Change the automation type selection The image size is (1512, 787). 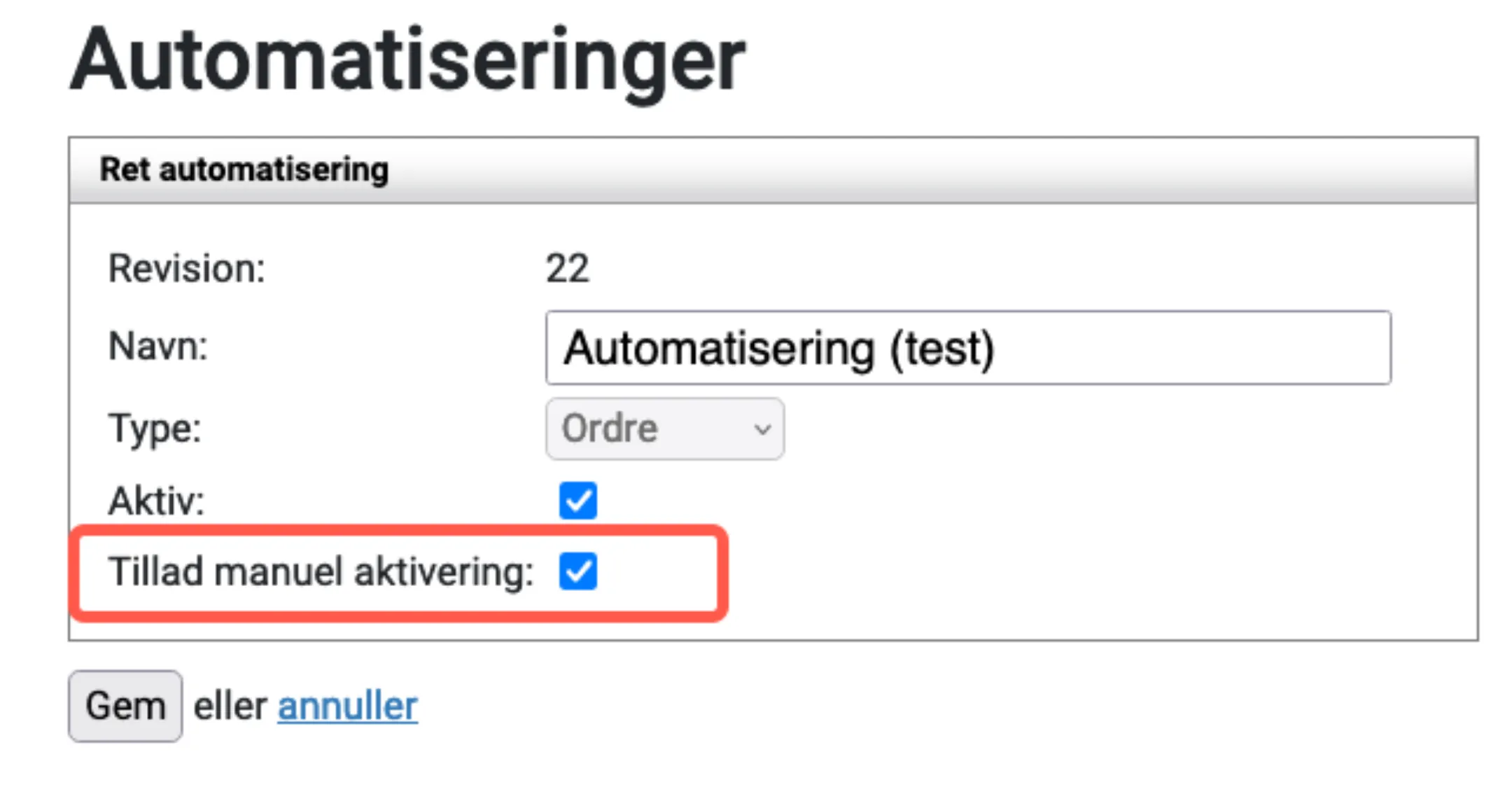pyautogui.click(x=664, y=429)
